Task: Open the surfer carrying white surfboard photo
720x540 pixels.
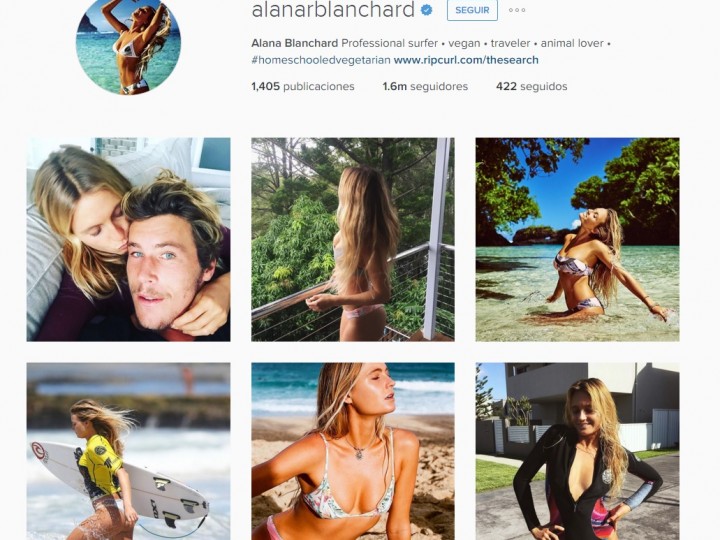Action: click(x=129, y=451)
